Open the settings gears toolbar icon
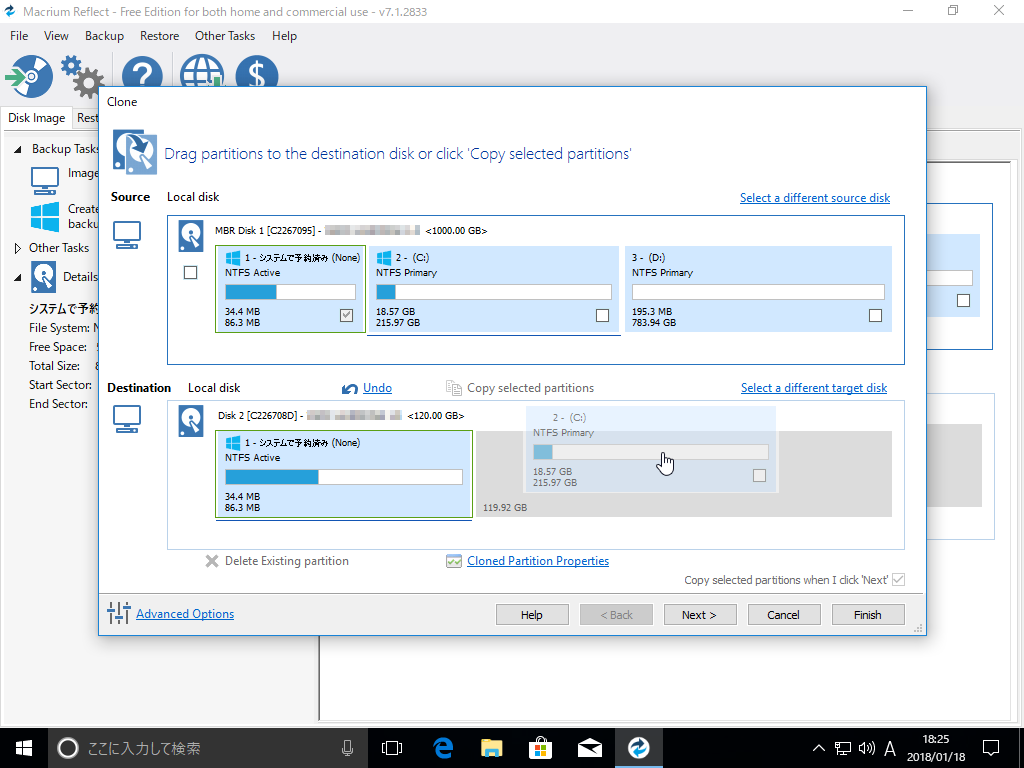Image resolution: width=1024 pixels, height=768 pixels. click(x=82, y=76)
